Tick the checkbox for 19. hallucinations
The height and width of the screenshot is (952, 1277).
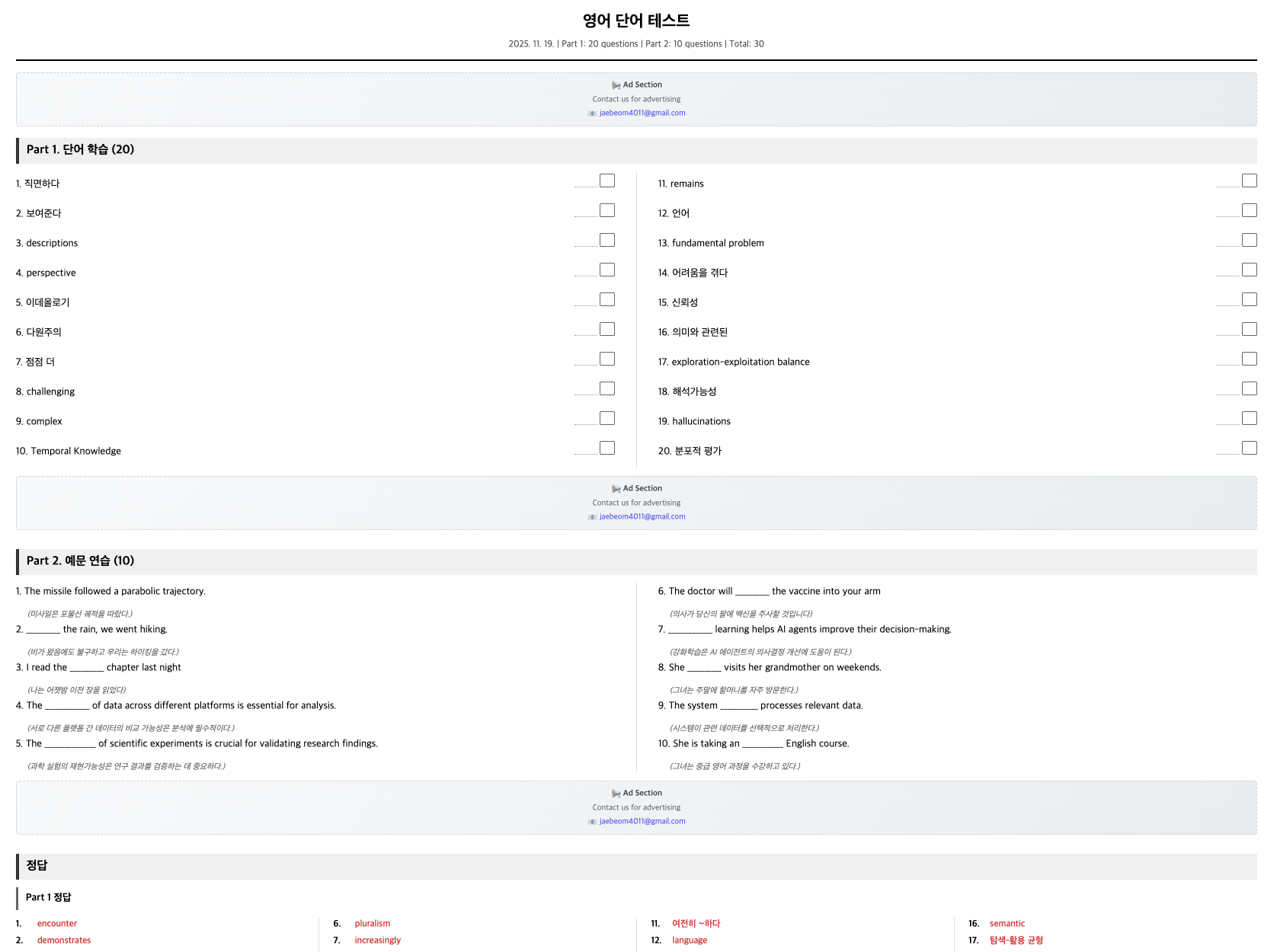tap(1250, 418)
